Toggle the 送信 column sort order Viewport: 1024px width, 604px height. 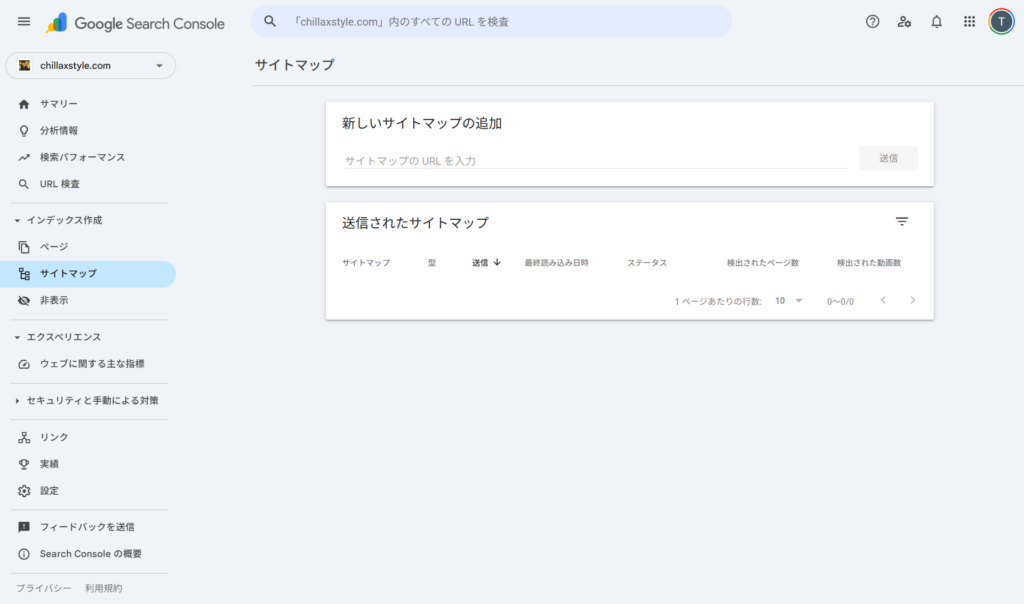pyautogui.click(x=486, y=262)
